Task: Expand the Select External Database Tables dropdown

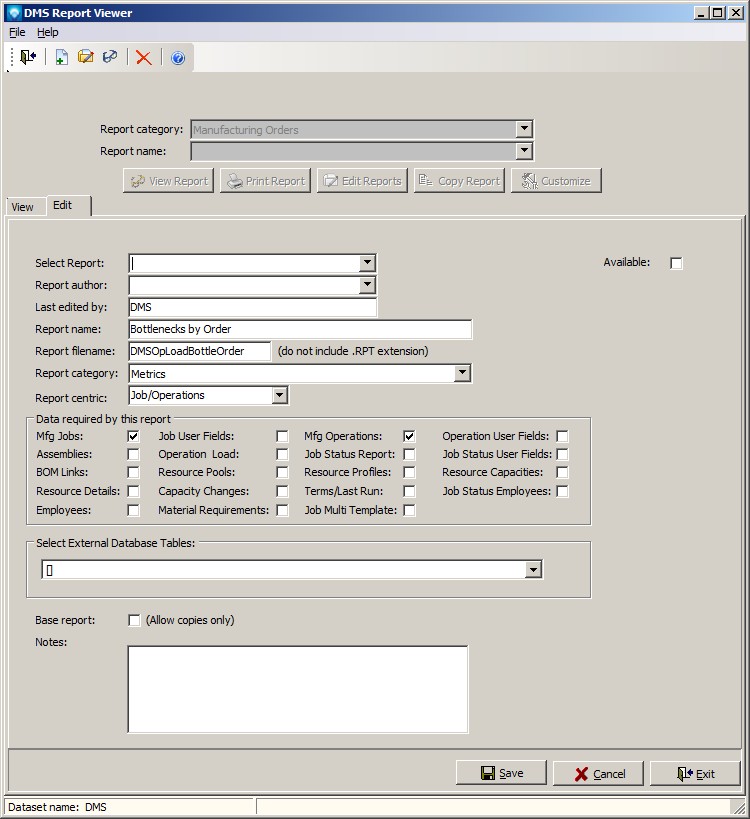Action: (x=534, y=569)
